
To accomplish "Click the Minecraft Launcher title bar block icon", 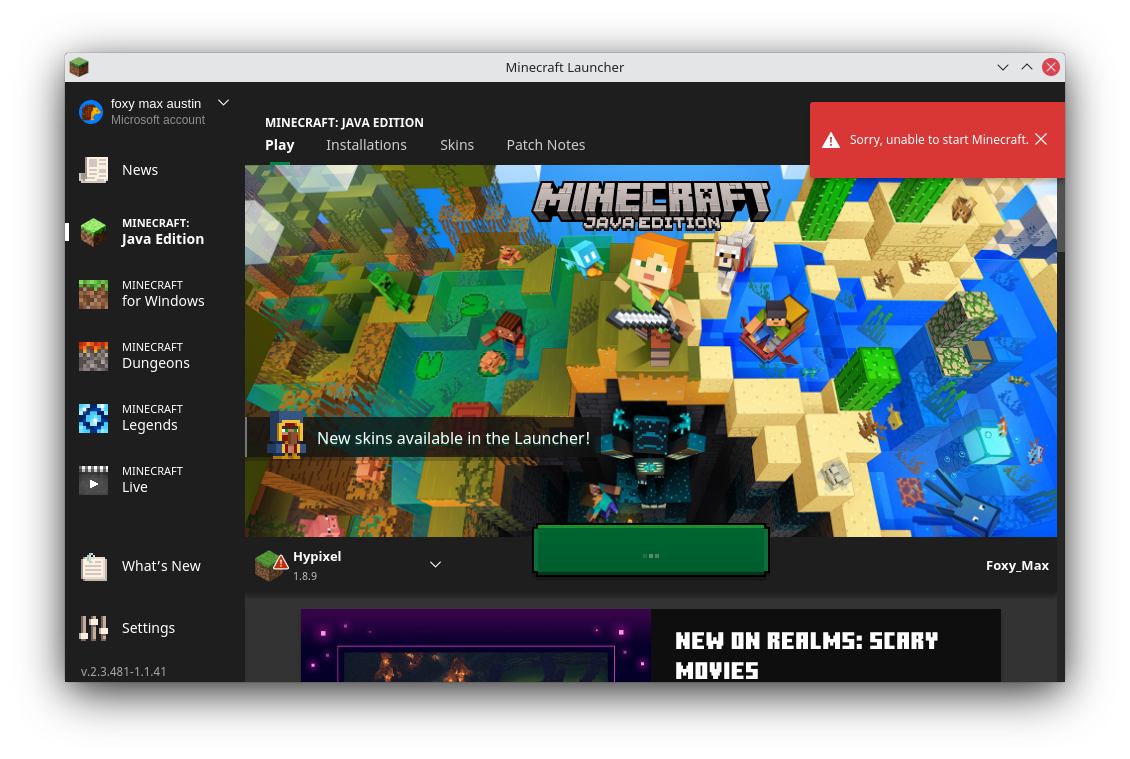I will pos(79,67).
